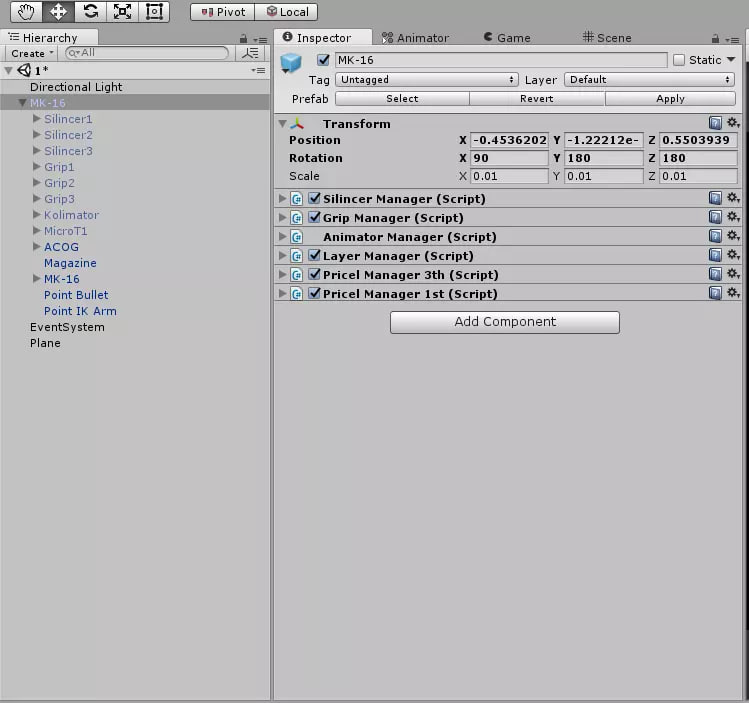Open Layer Manager script gear menu
The height and width of the screenshot is (703, 749).
coord(733,255)
